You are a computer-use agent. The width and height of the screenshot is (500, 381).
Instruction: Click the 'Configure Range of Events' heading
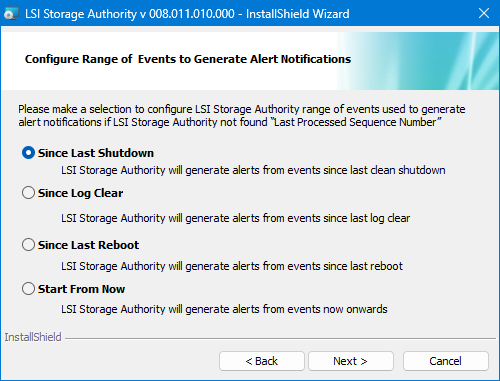pos(188,59)
